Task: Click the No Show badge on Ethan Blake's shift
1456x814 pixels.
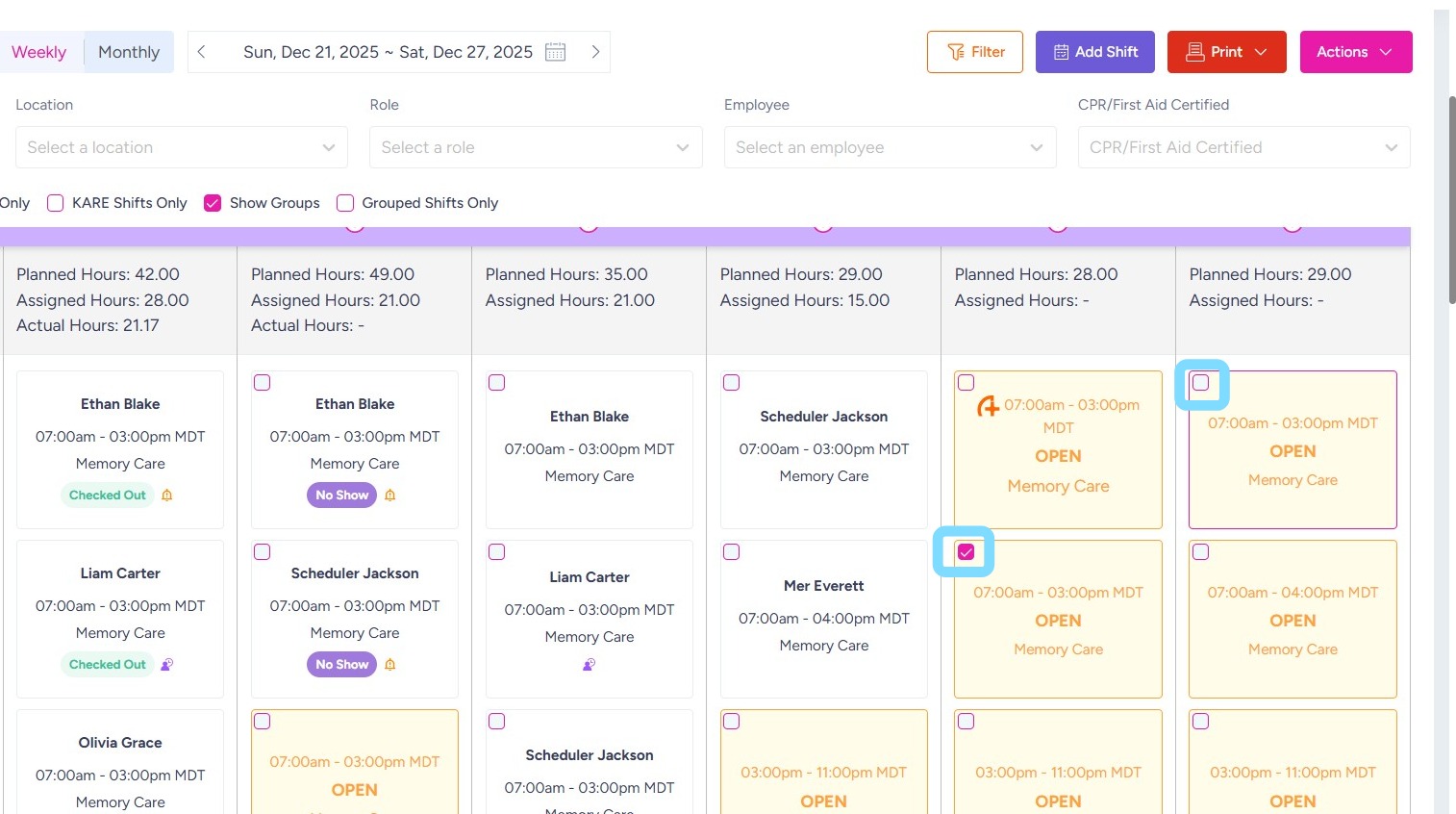Action: click(341, 496)
